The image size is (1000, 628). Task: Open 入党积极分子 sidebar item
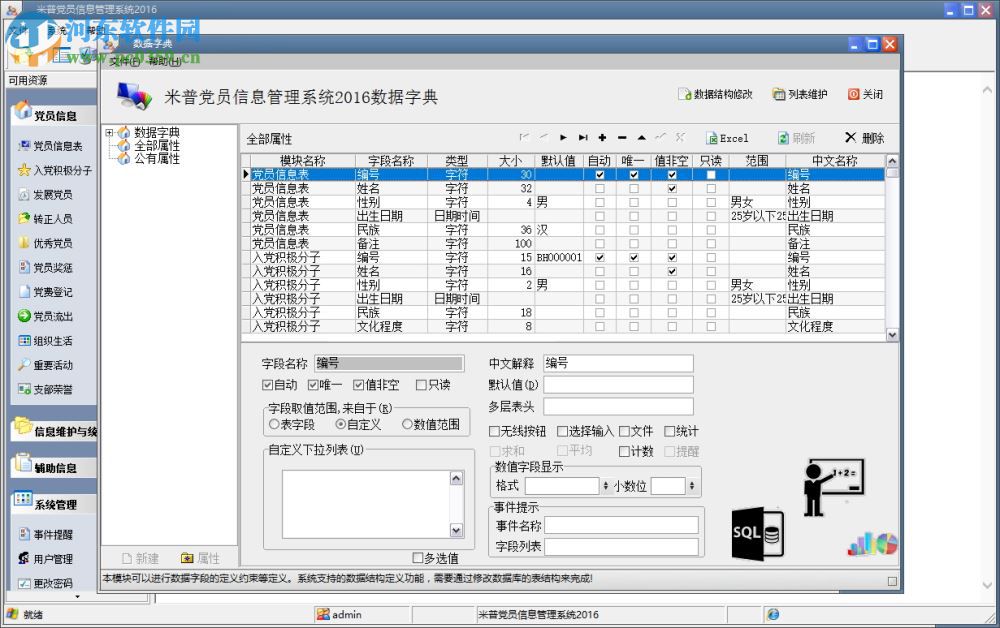55,170
